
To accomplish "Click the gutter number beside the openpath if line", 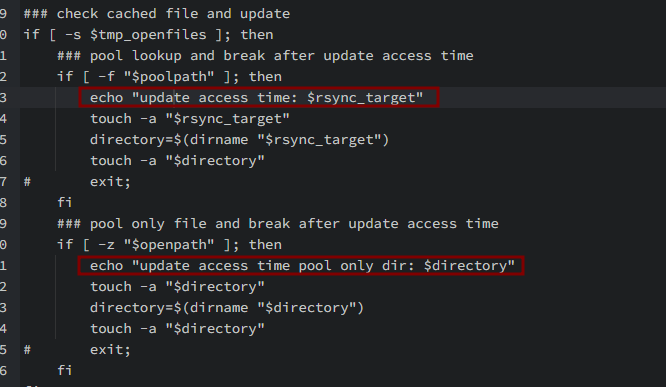I will click(3, 245).
